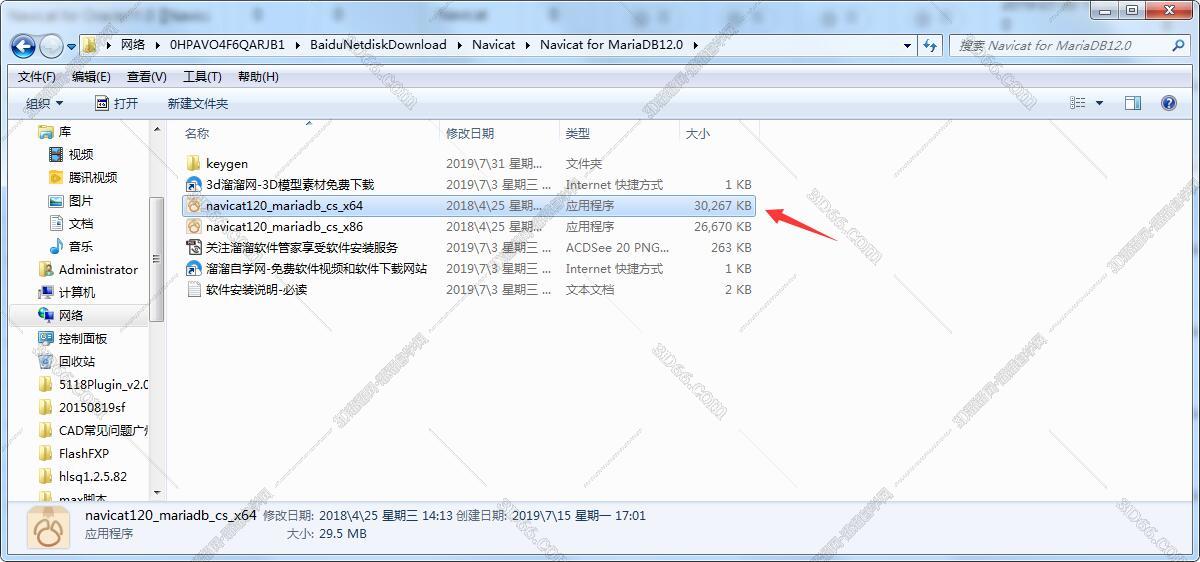1200x562 pixels.
Task: Open the 组织 dropdown menu
Action: [44, 103]
